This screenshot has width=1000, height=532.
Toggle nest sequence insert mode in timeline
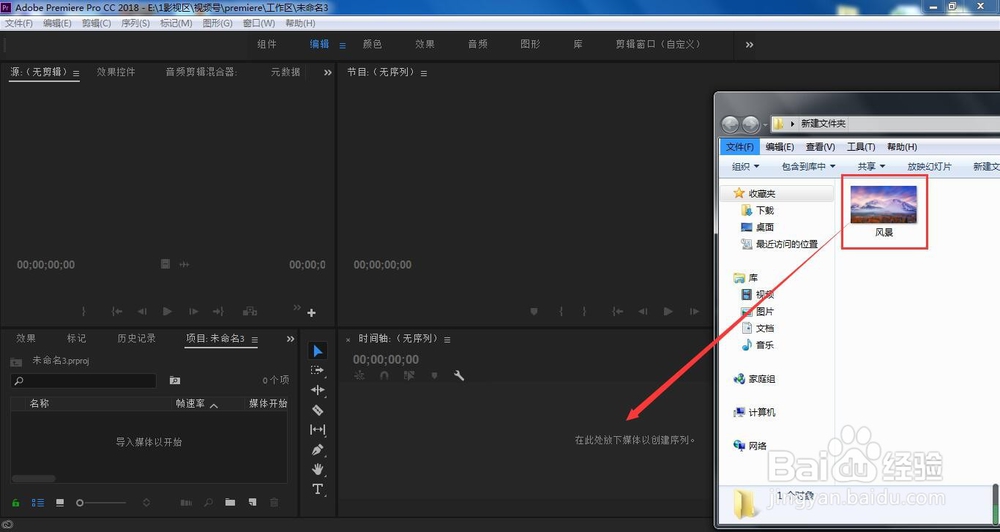360,376
